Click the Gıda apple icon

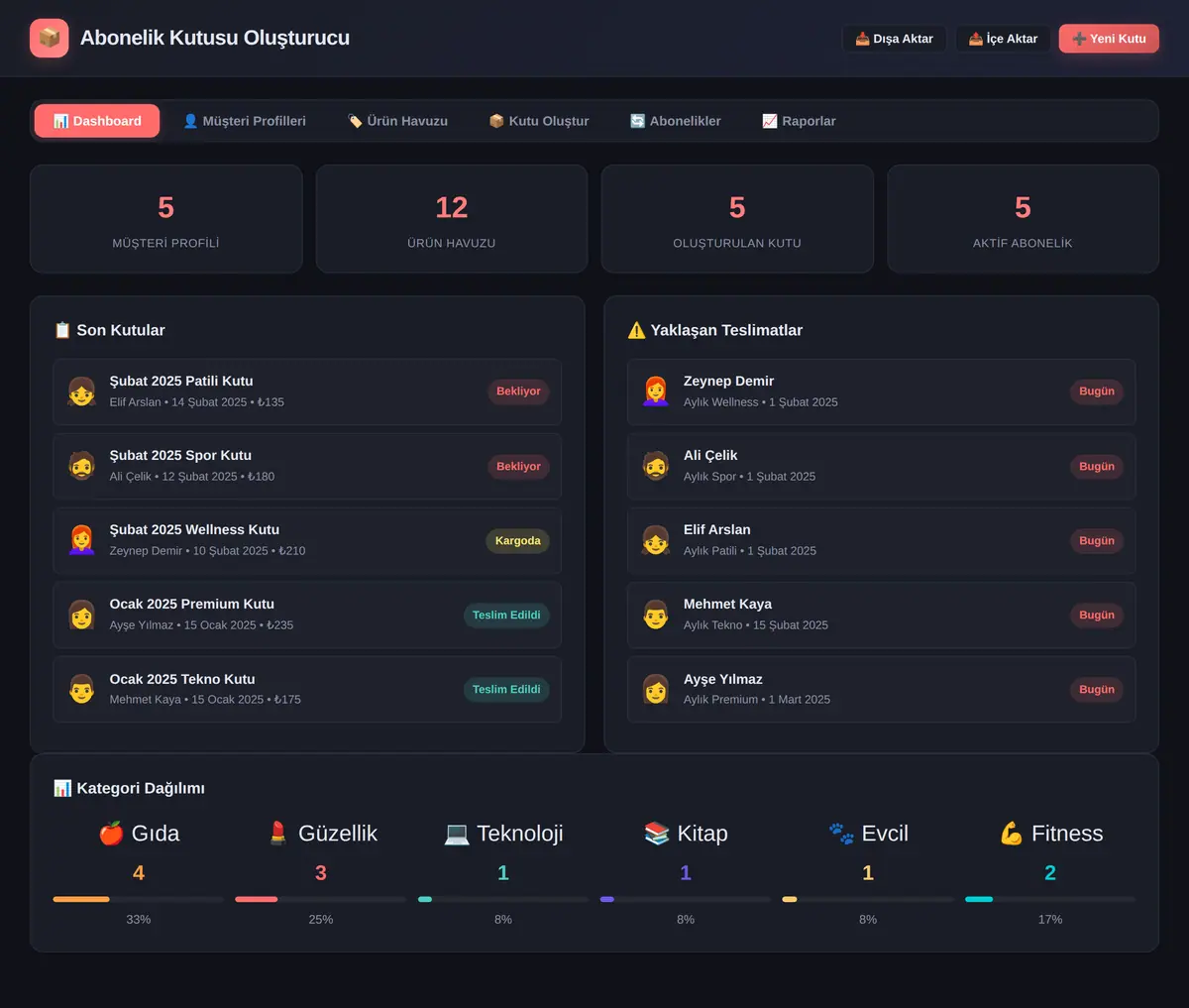(x=111, y=834)
